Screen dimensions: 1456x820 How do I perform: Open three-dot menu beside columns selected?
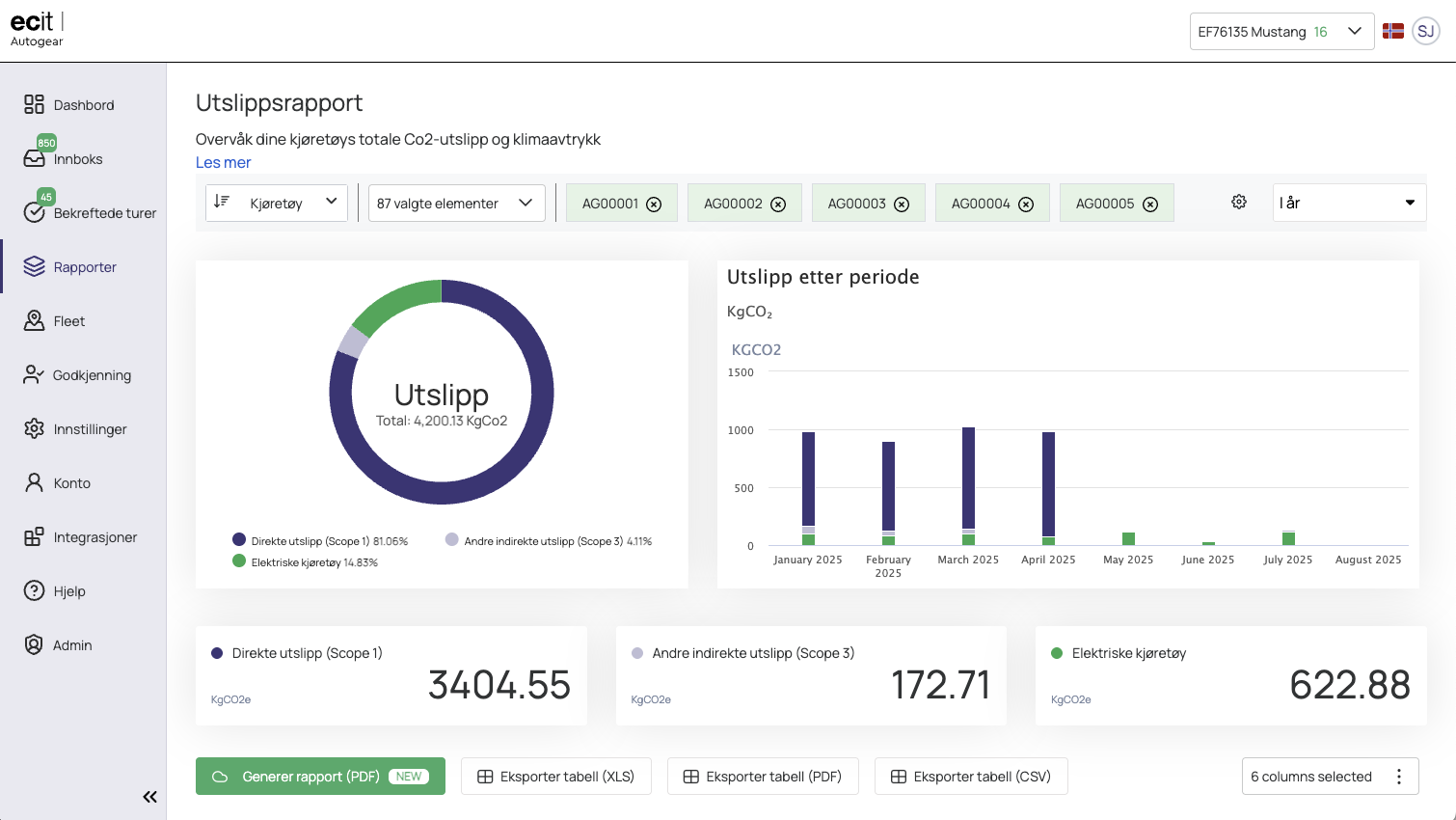tap(1399, 777)
